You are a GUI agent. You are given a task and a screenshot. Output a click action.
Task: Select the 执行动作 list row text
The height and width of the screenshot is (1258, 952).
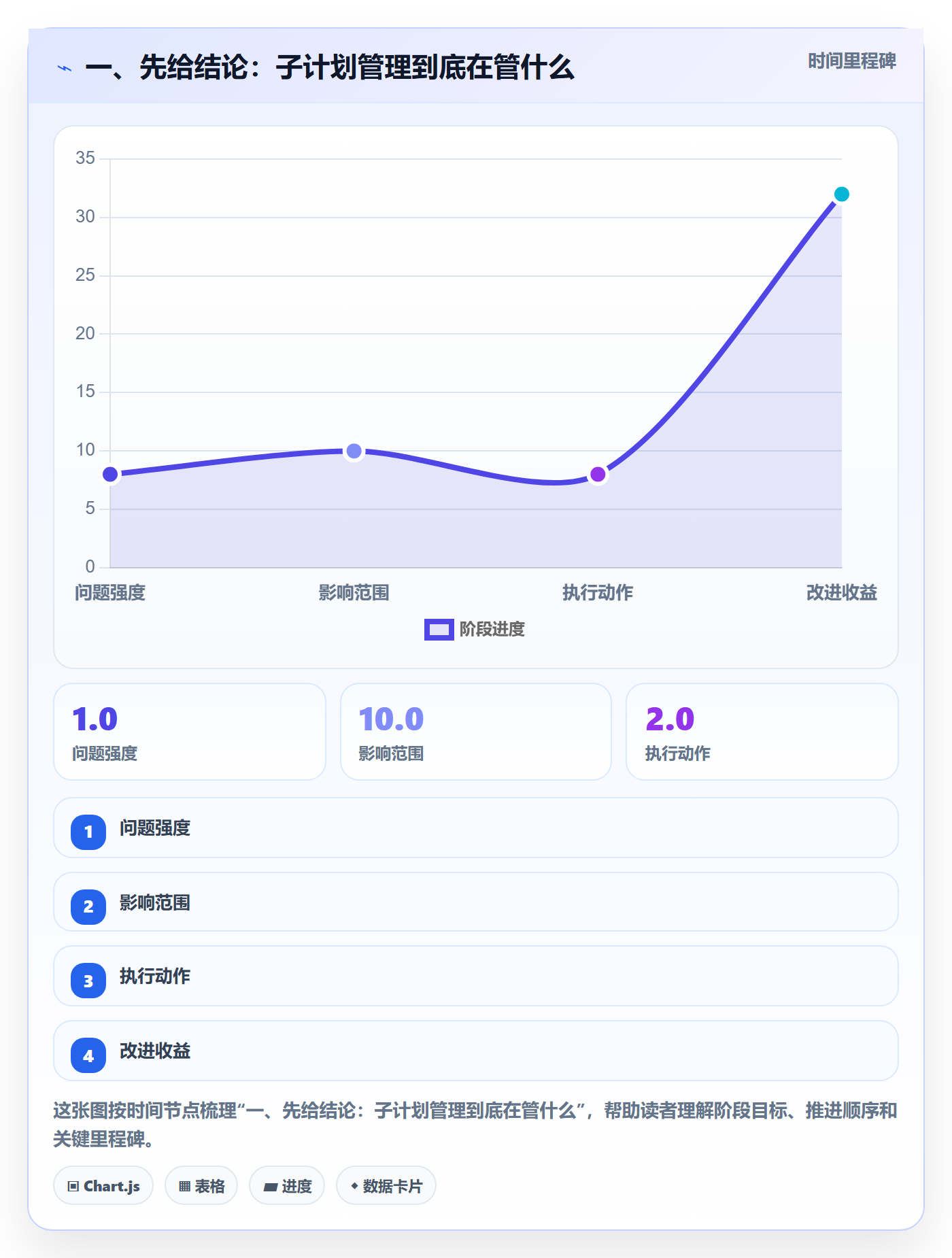point(155,976)
